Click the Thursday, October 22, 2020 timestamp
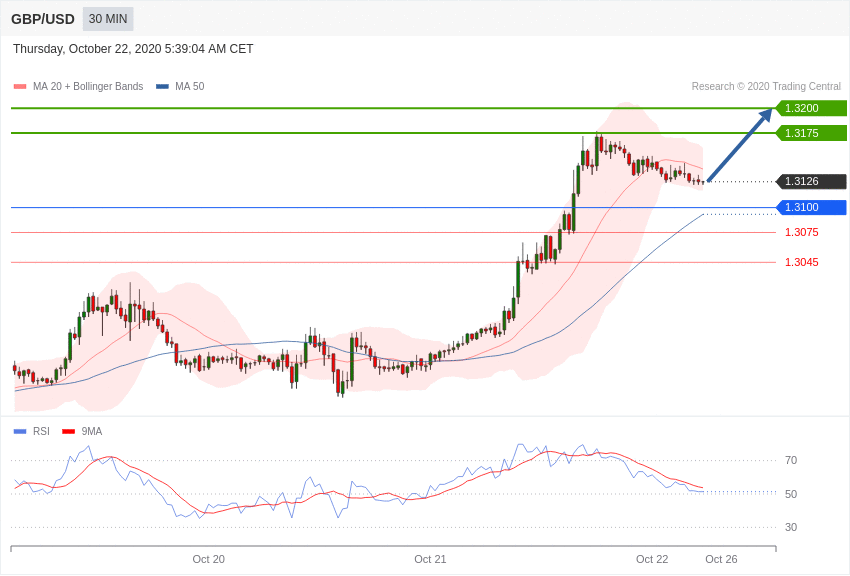This screenshot has width=850, height=576. 133,49
